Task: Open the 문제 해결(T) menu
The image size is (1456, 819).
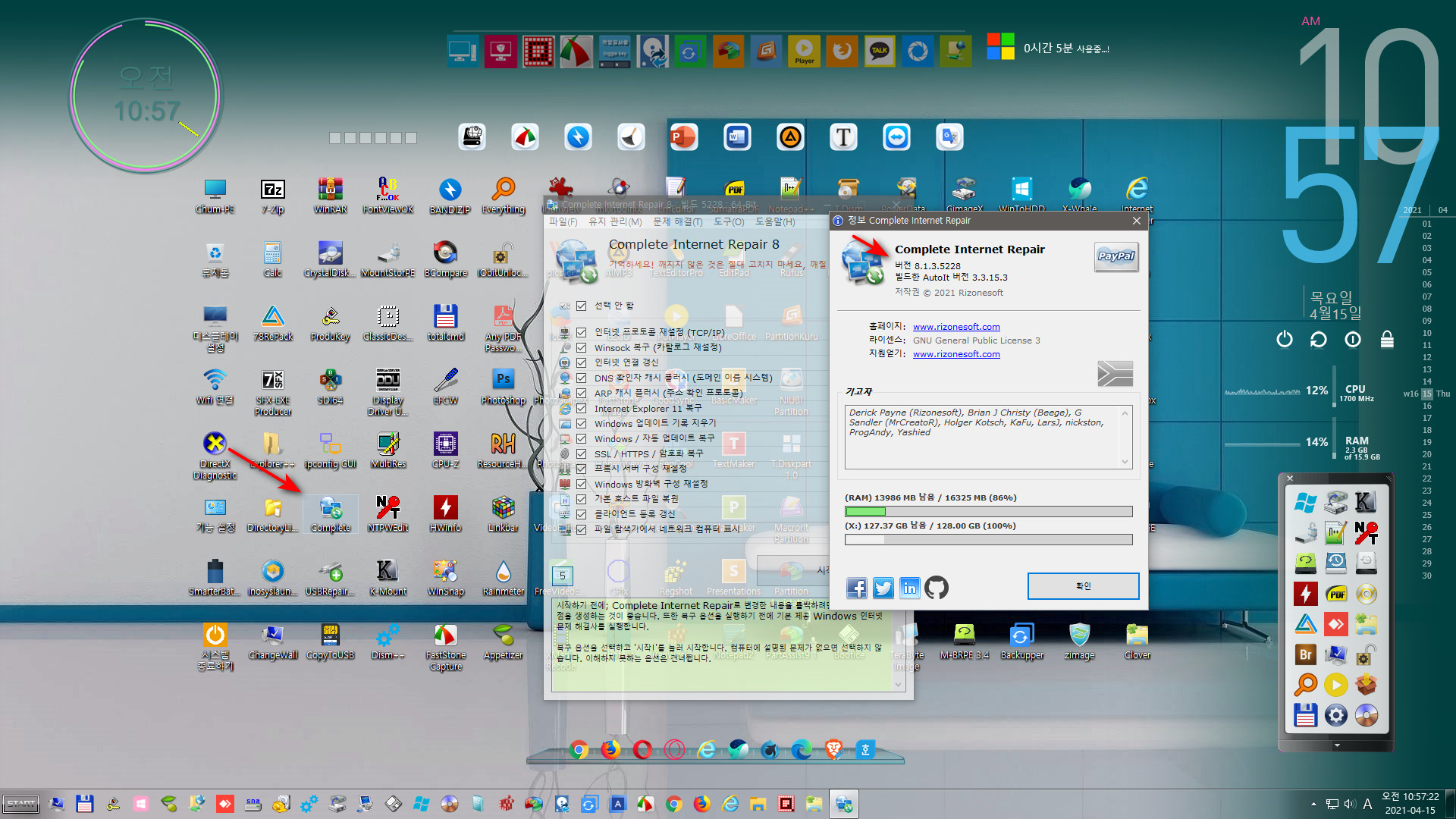Action: (x=677, y=221)
